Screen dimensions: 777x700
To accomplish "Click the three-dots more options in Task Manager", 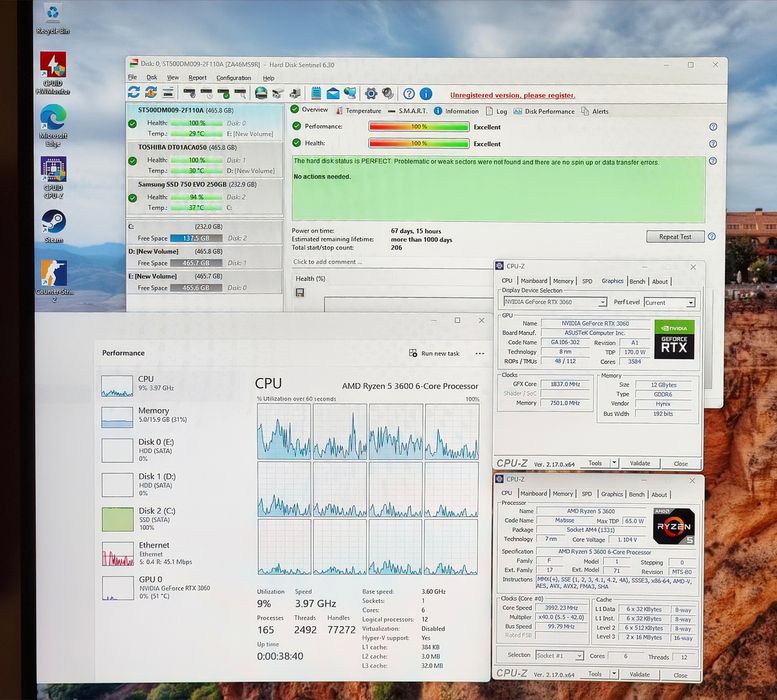I will [480, 354].
